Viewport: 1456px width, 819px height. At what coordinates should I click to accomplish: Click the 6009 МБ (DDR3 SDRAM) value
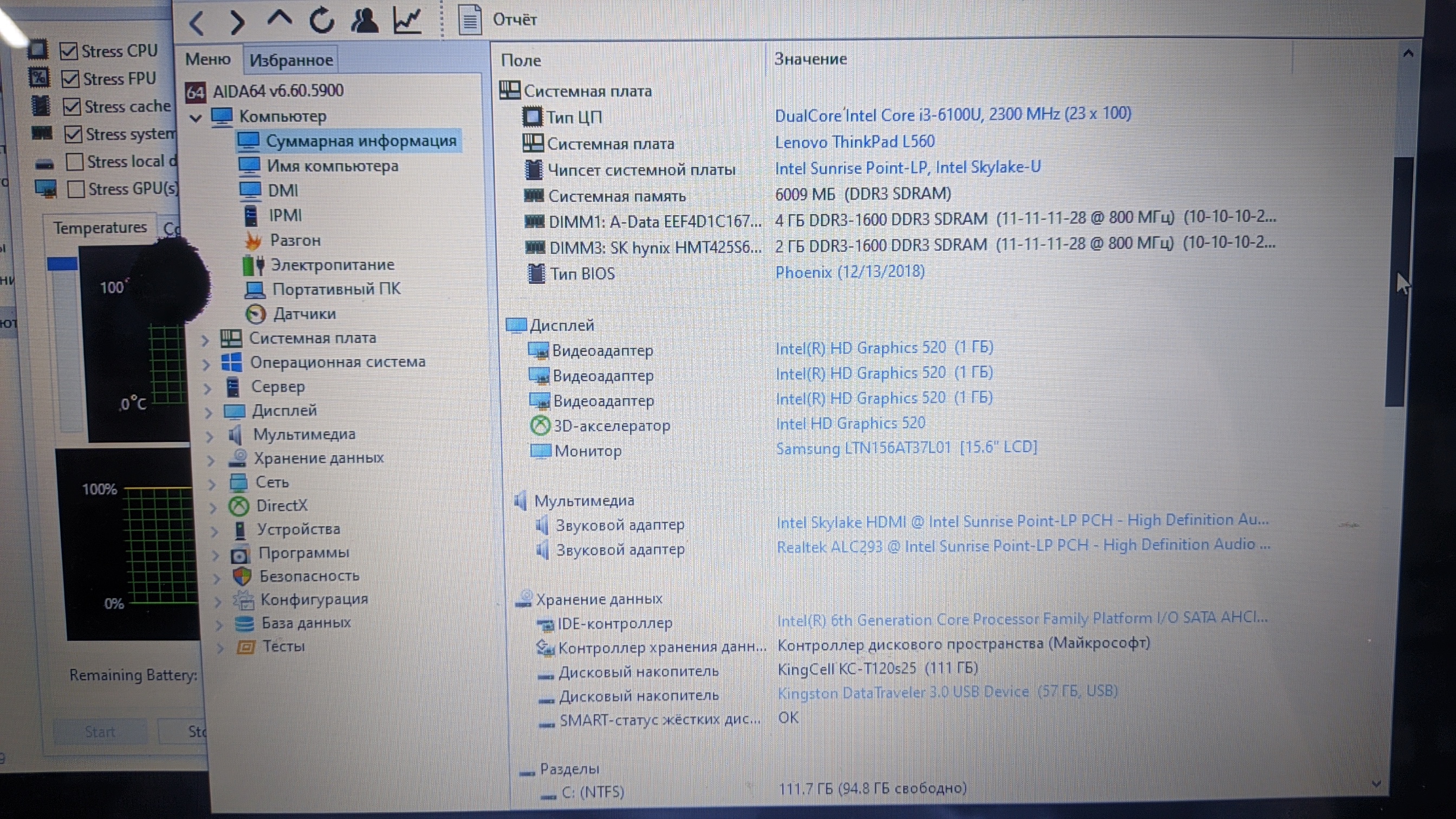[863, 194]
